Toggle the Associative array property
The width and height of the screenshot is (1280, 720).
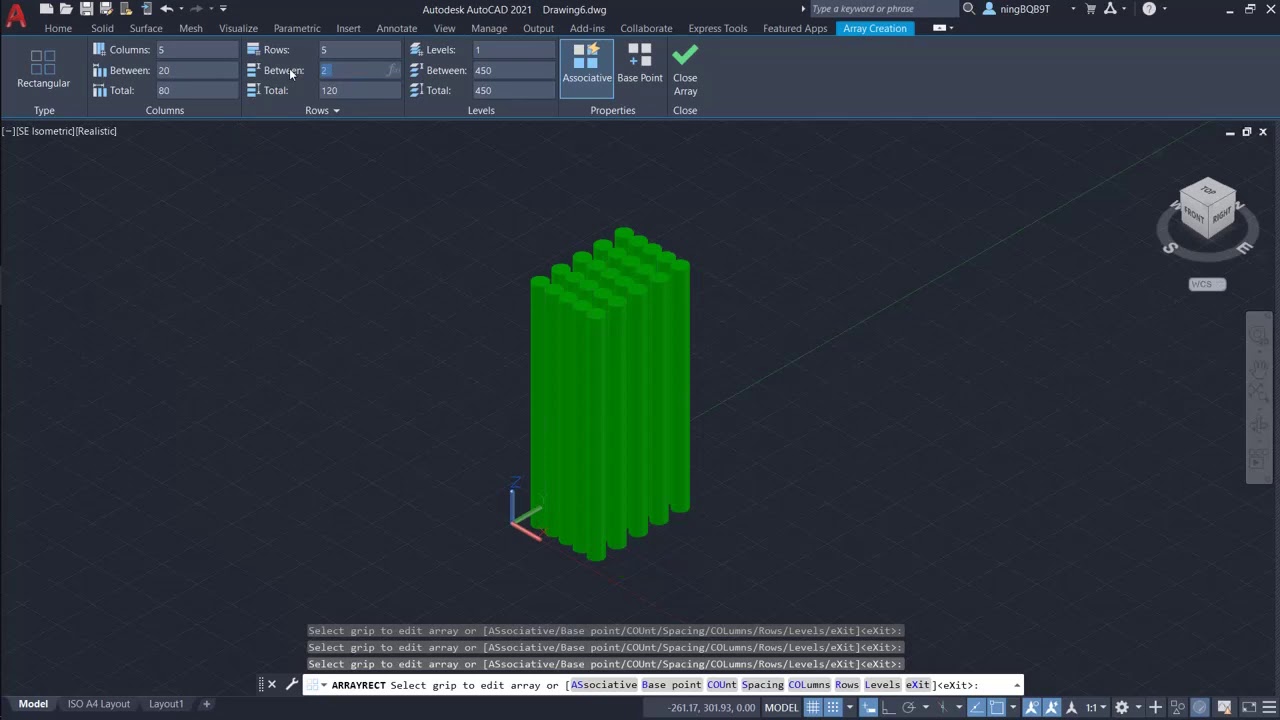(x=587, y=68)
